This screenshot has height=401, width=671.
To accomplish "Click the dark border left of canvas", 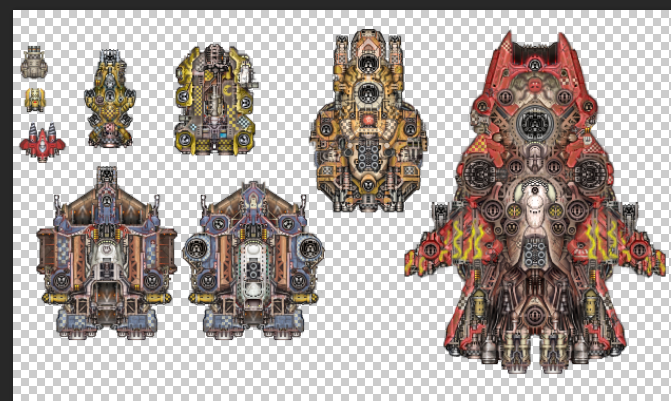I will pos(4,200).
